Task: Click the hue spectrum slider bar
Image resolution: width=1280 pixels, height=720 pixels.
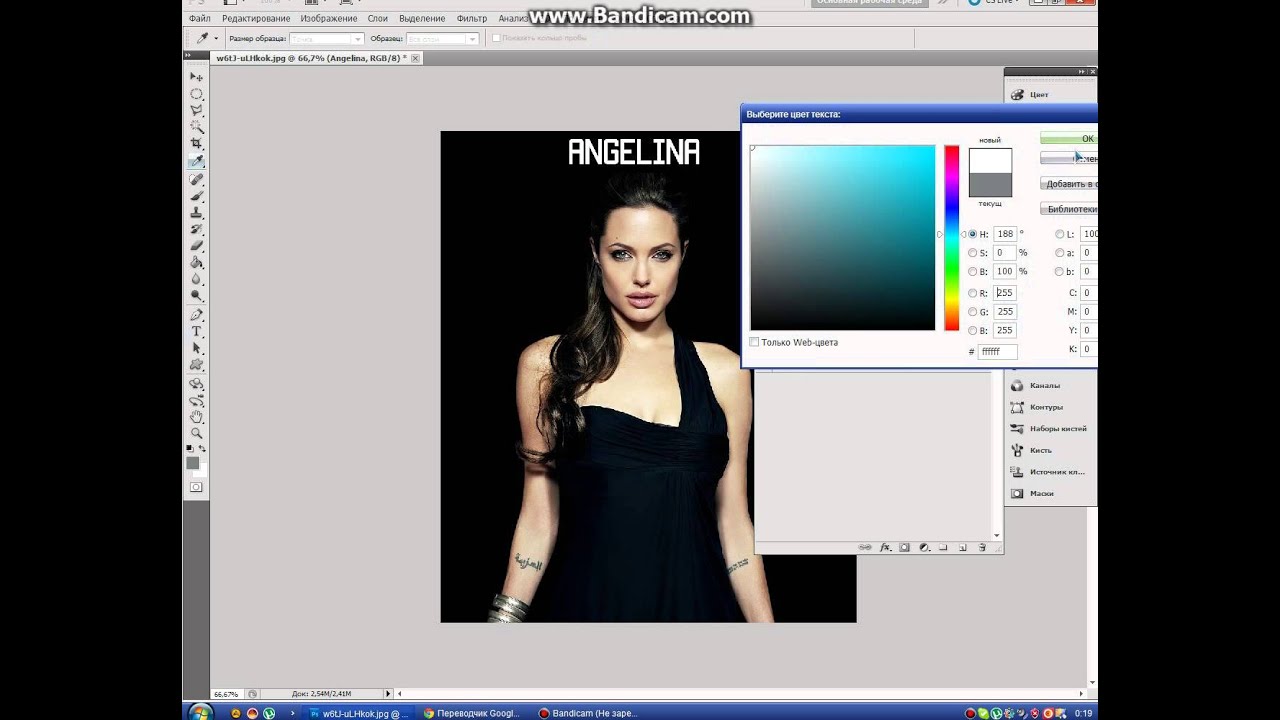Action: coord(952,238)
